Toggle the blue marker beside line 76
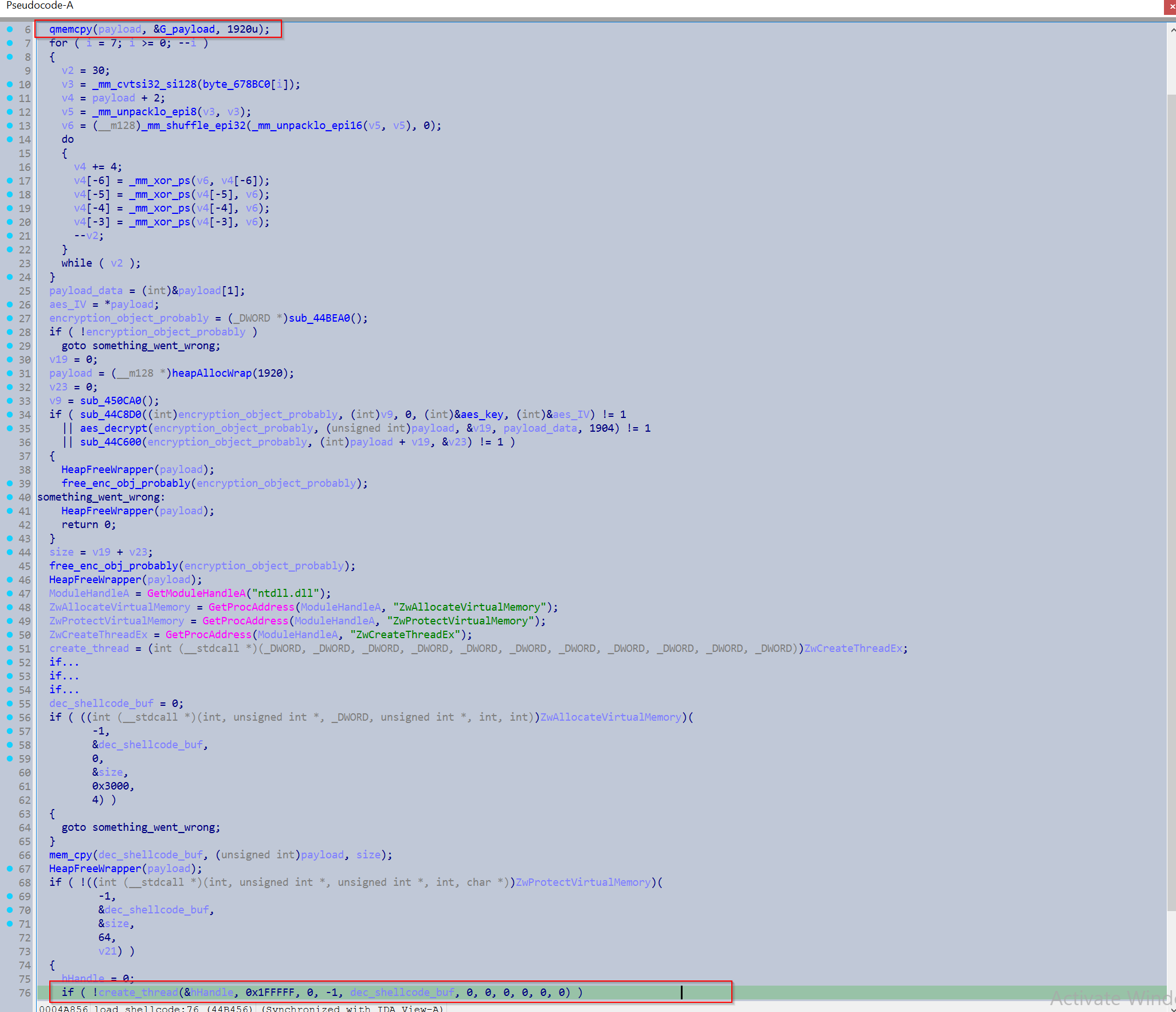Image resolution: width=1176 pixels, height=1012 pixels. pyautogui.click(x=10, y=992)
